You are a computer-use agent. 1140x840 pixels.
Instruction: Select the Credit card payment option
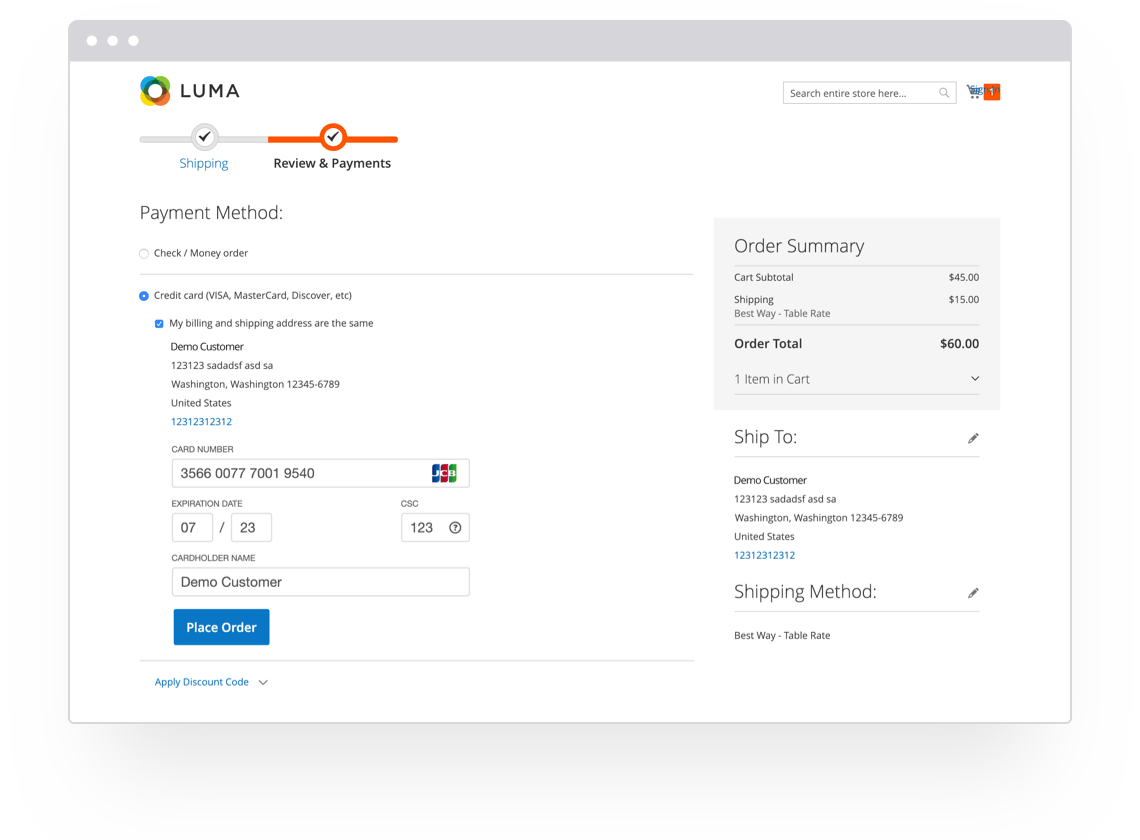pos(144,296)
